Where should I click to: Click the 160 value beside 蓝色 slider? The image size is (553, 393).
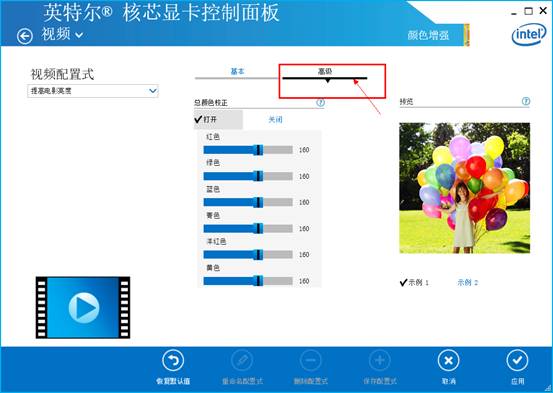click(304, 202)
